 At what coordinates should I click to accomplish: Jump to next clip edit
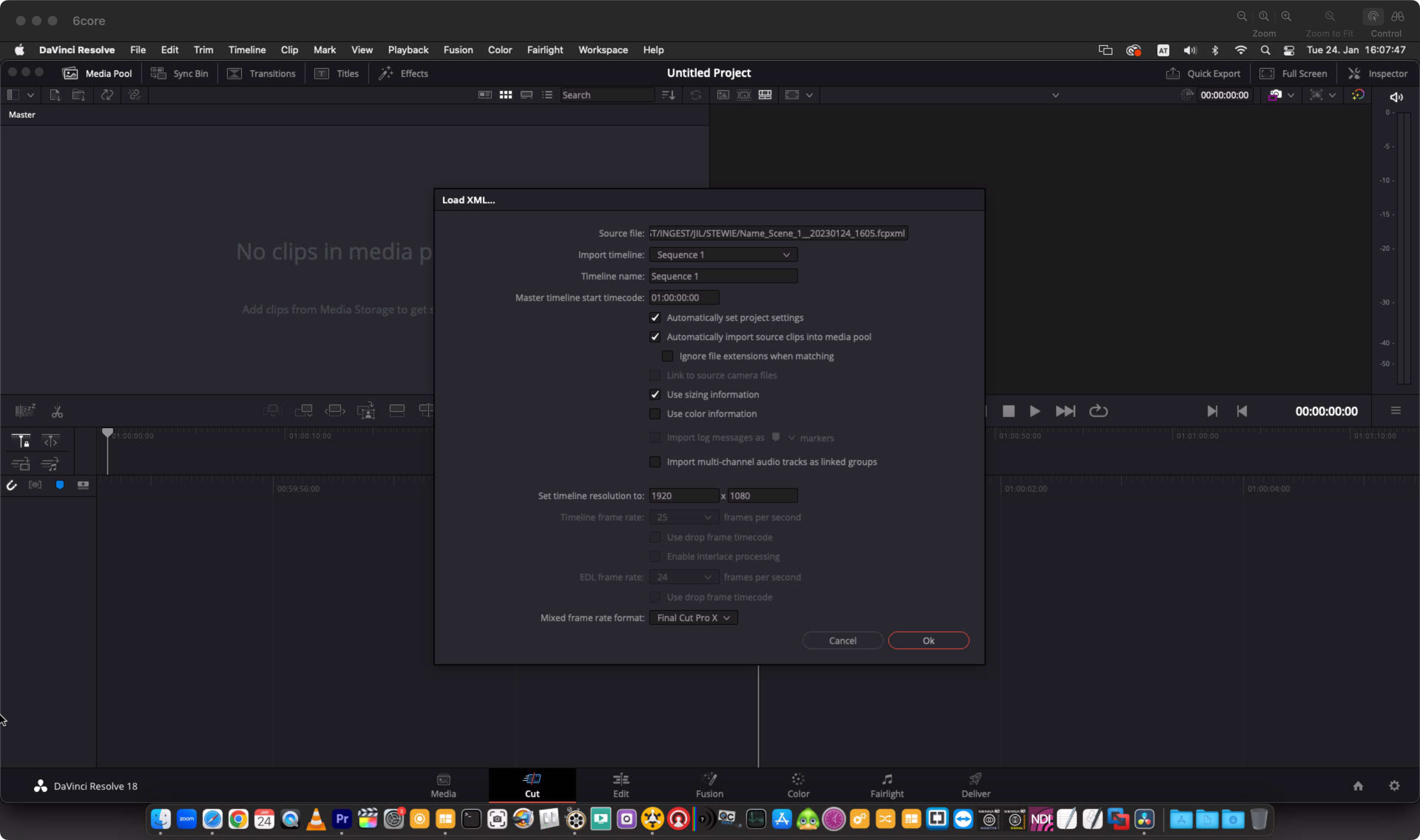click(x=1212, y=411)
